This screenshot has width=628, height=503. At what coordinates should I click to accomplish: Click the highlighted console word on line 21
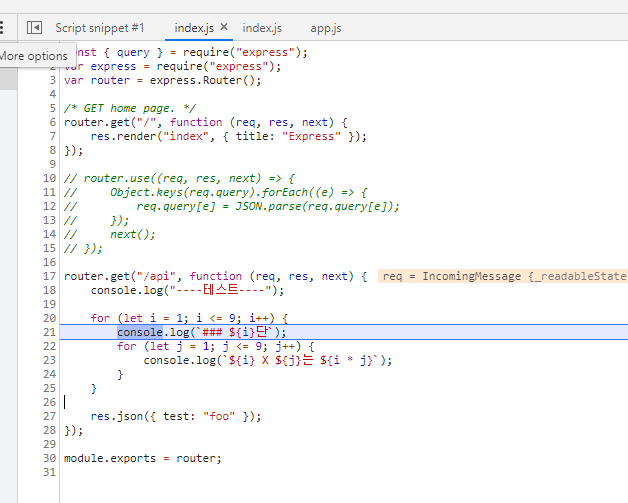pyautogui.click(x=140, y=332)
